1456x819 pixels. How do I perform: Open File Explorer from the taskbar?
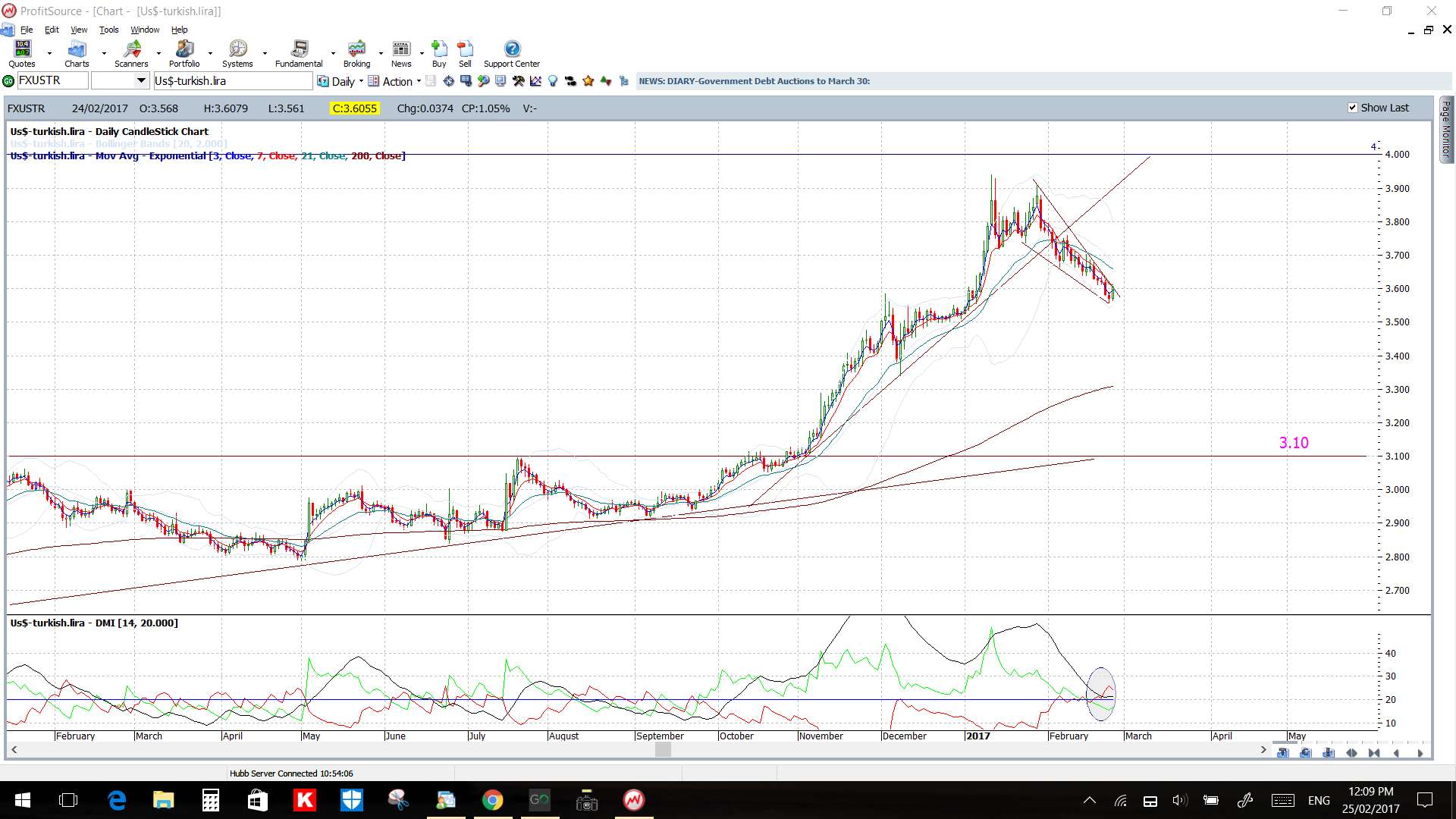pyautogui.click(x=164, y=800)
